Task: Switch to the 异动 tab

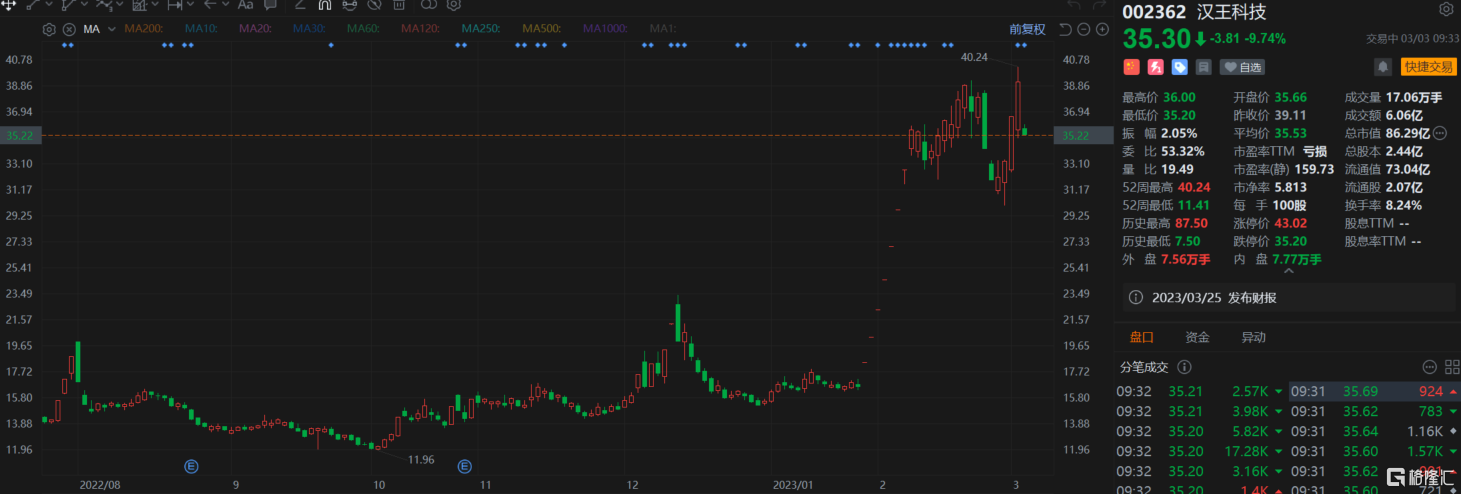Action: point(1253,337)
